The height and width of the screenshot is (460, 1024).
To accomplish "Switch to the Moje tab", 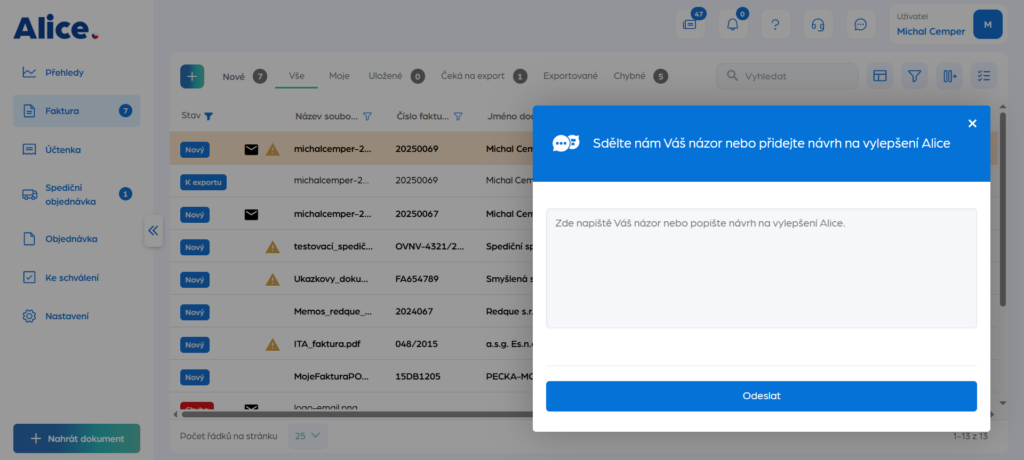I will pos(339,76).
